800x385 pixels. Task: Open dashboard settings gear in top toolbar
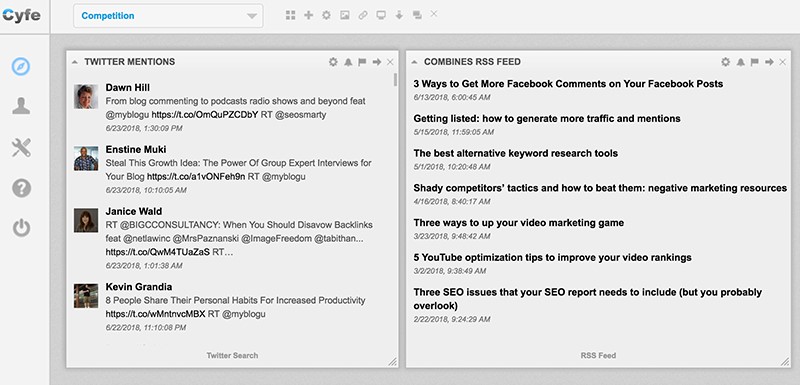pyautogui.click(x=327, y=15)
